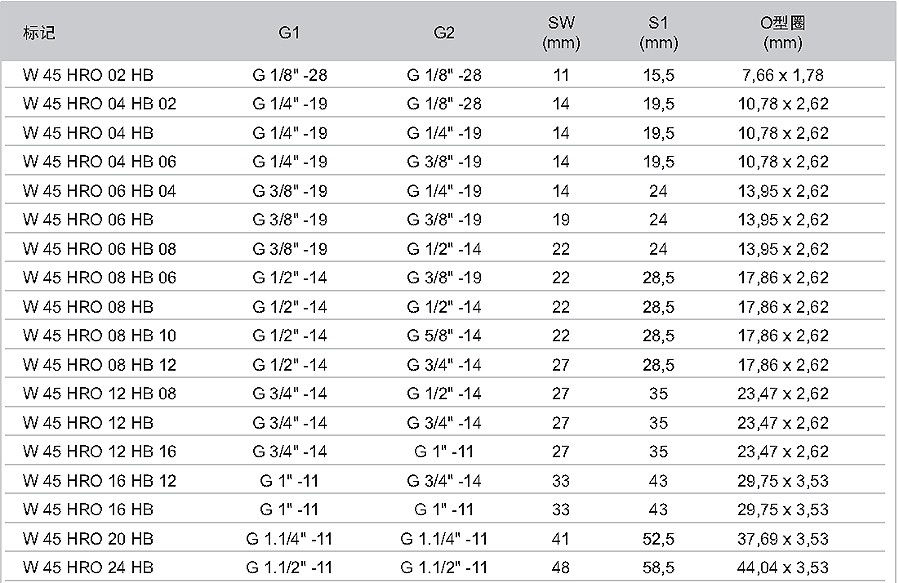This screenshot has width=899, height=583.
Task: Click O-ring value 44,04 x 3,53
Action: [x=783, y=567]
